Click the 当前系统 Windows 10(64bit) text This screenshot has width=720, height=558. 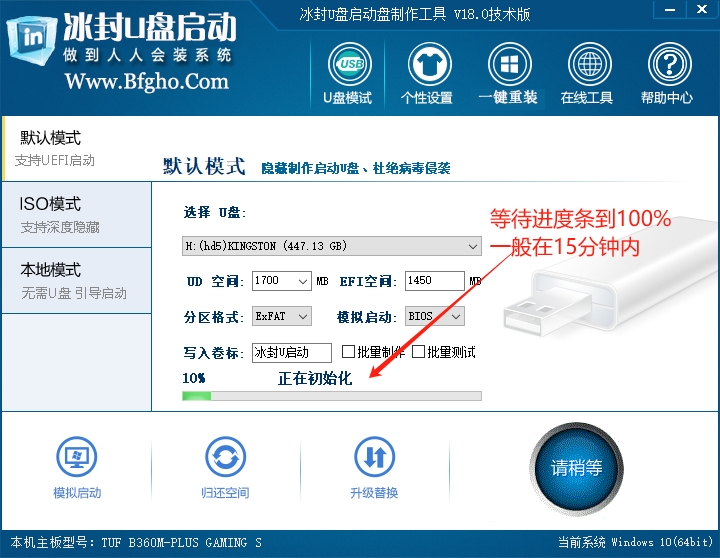636,542
